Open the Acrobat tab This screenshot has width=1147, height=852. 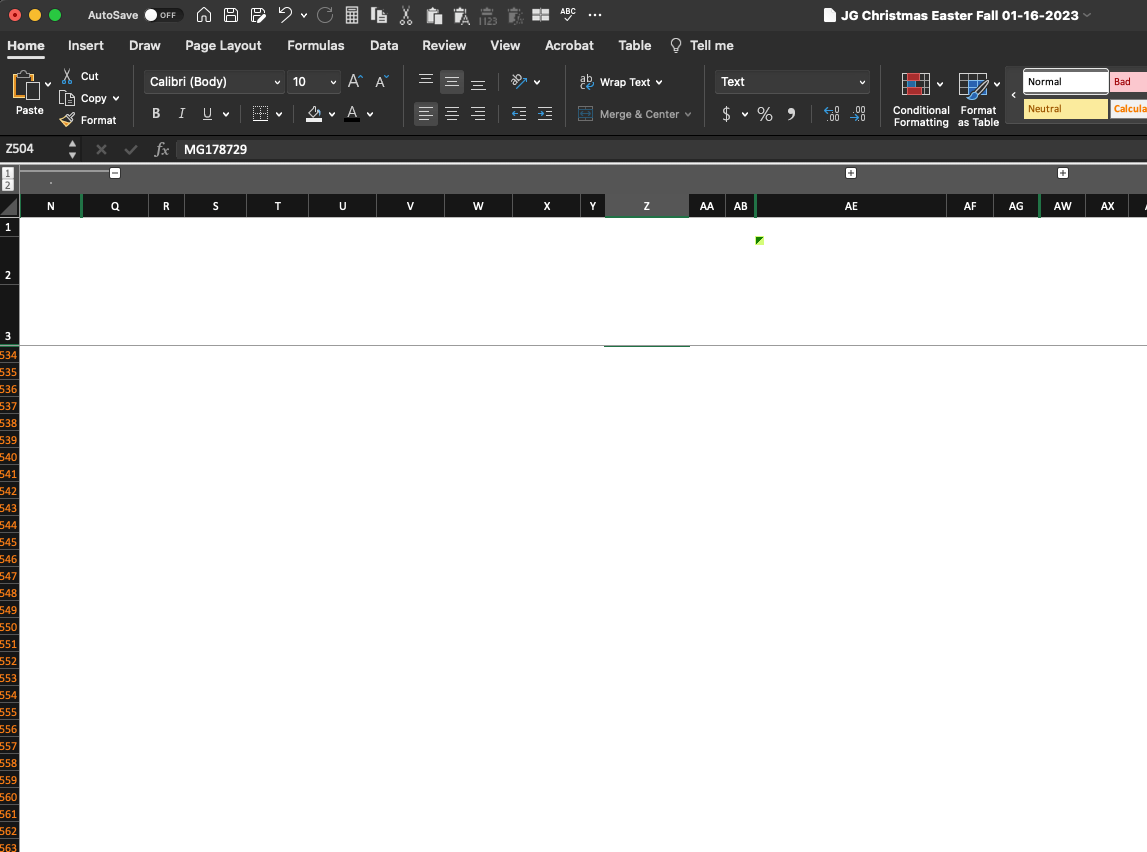click(569, 45)
